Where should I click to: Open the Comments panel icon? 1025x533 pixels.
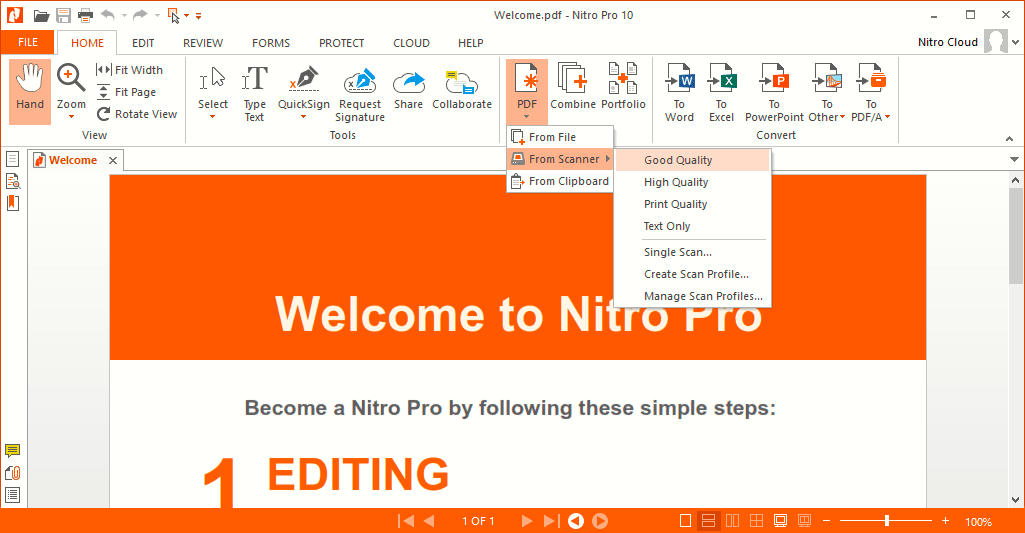[12, 451]
